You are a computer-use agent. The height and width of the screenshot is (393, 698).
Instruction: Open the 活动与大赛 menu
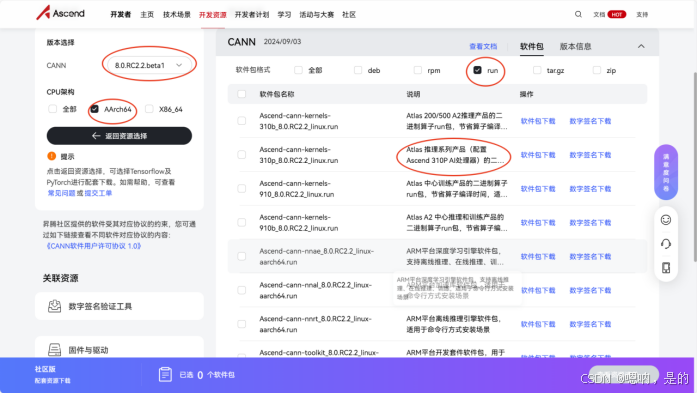coord(317,15)
